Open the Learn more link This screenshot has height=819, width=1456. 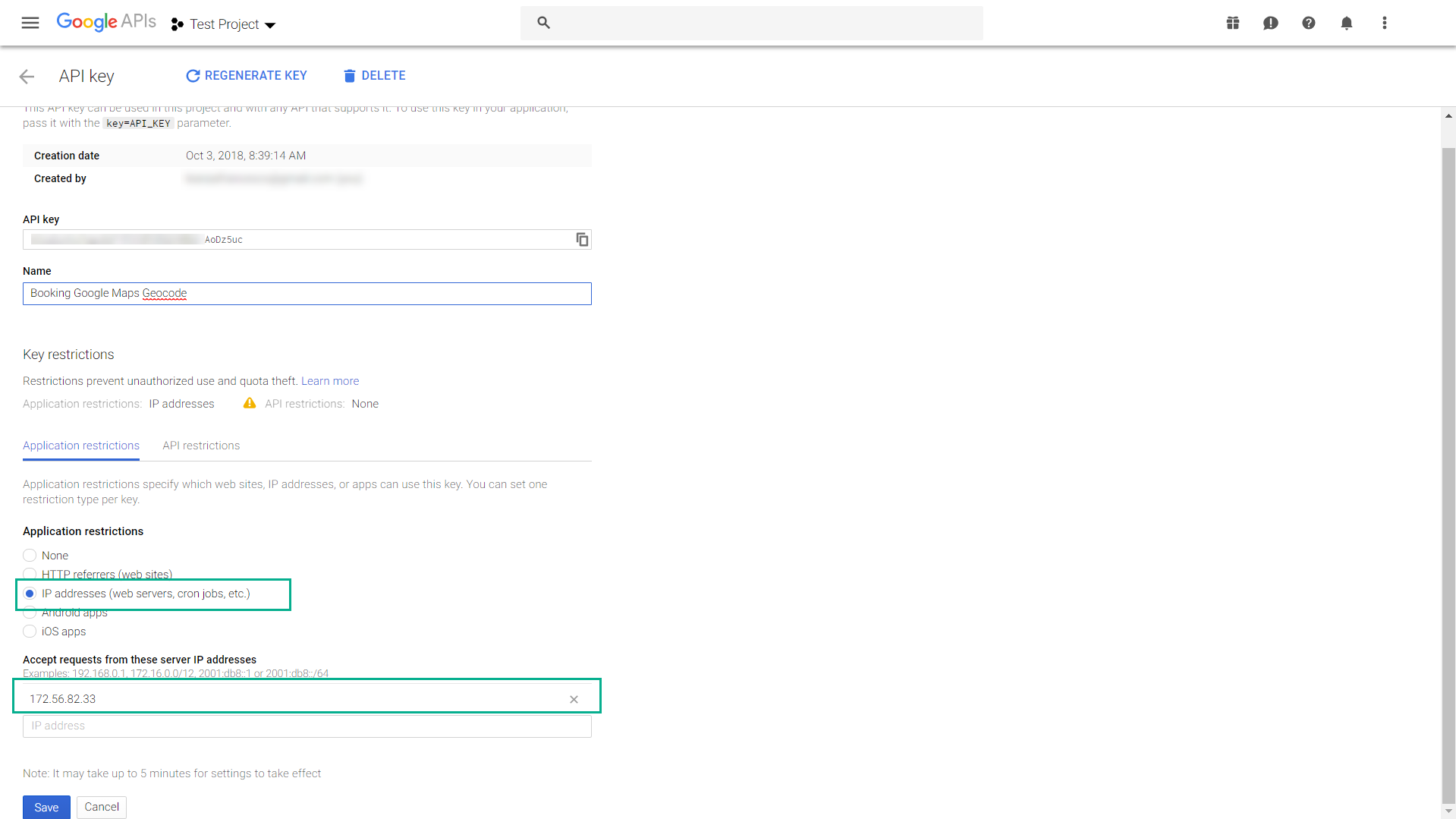pyautogui.click(x=330, y=381)
